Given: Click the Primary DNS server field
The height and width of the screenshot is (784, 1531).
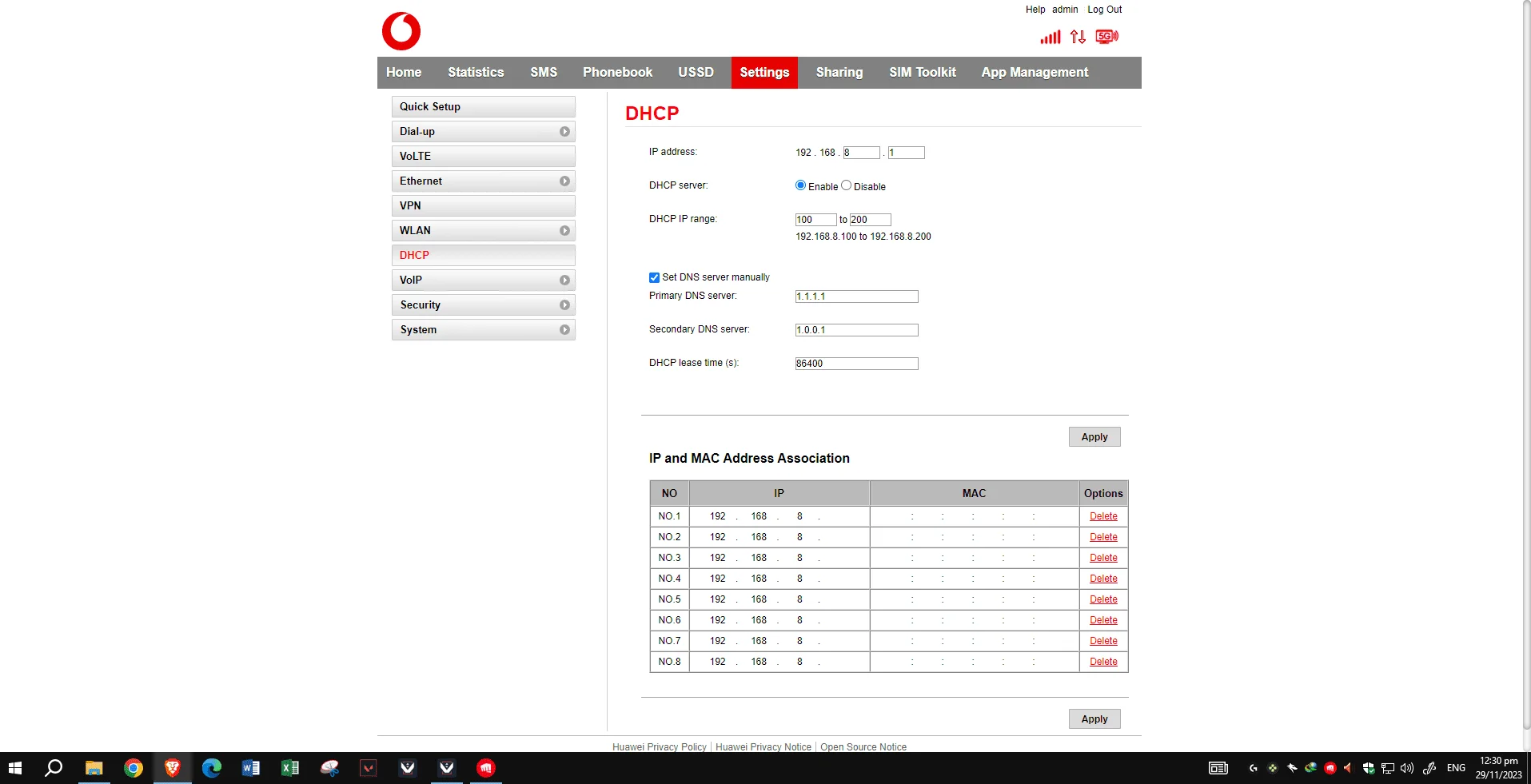Looking at the screenshot, I should pyautogui.click(x=856, y=296).
